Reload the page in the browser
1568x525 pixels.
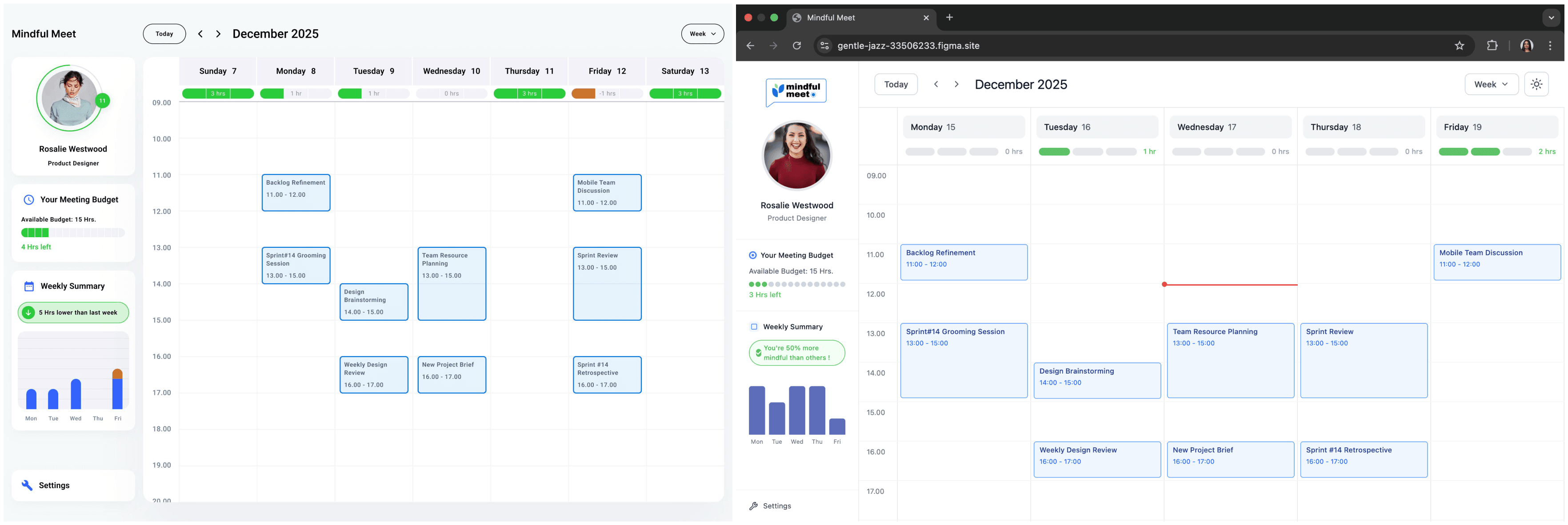796,46
